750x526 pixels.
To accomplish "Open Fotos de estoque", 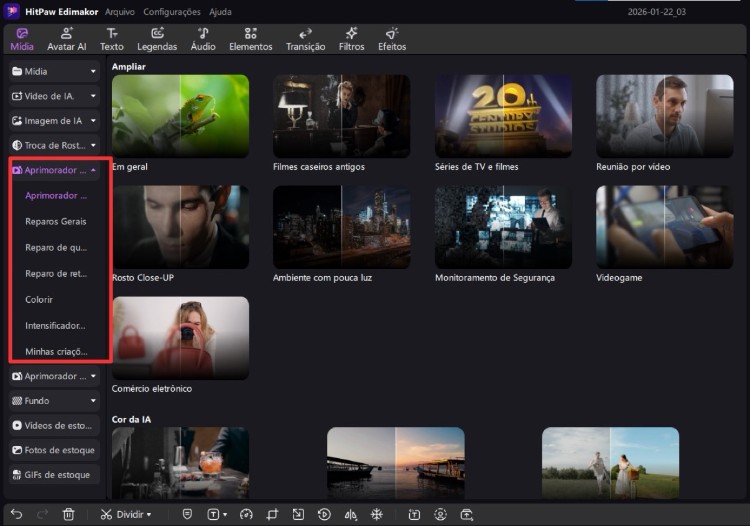I will pyautogui.click(x=54, y=450).
